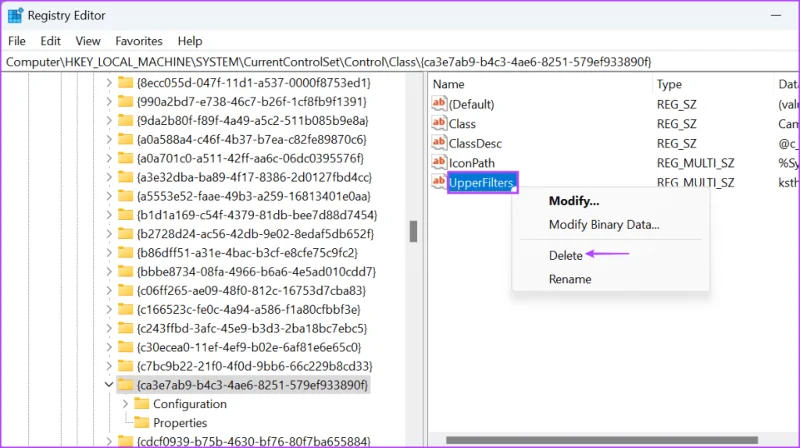Select the Properties subkey label
Screen dimensions: 800x448
[x=180, y=422]
